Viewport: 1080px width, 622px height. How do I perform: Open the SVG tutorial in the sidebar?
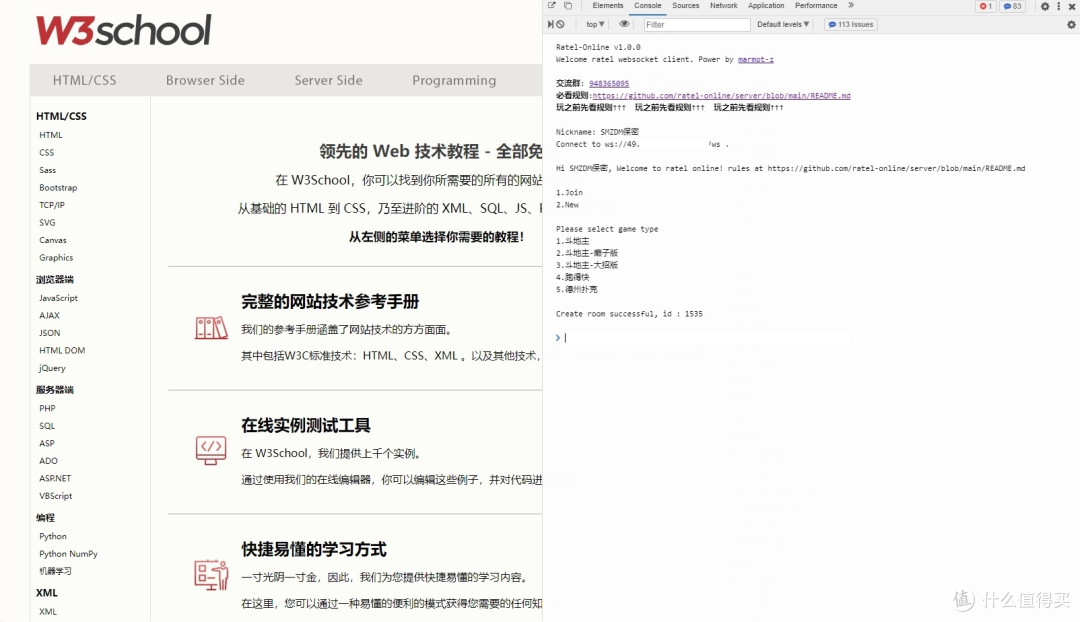point(47,222)
